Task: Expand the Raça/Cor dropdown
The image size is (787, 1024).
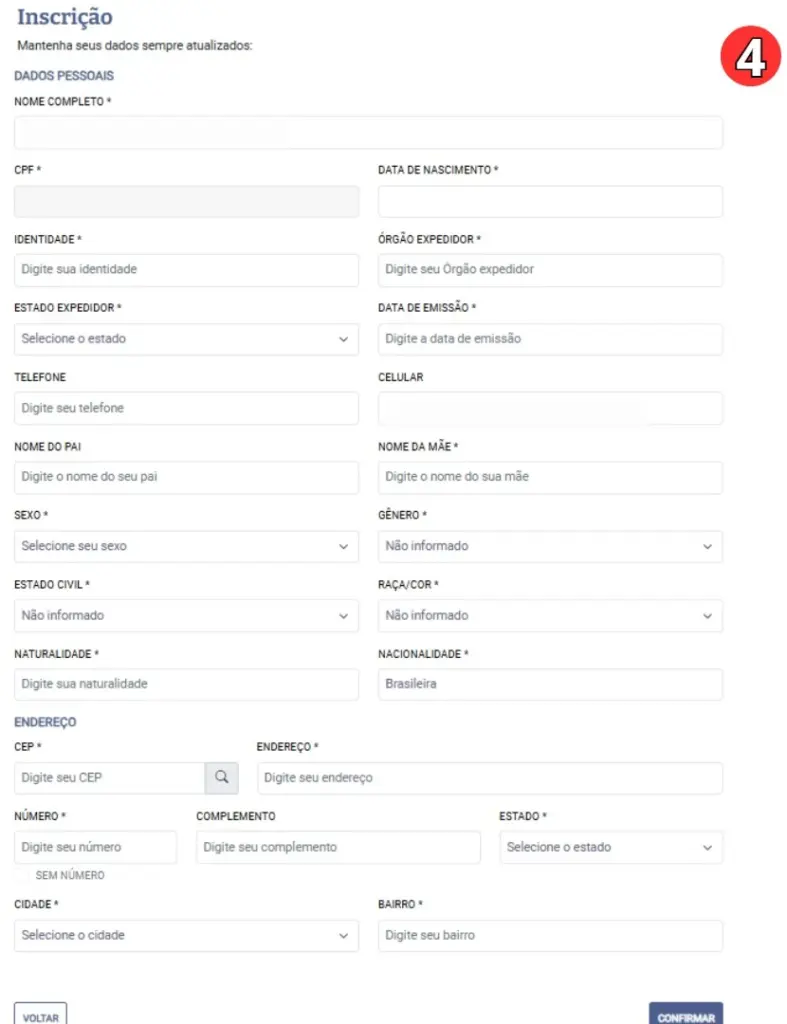Action: coord(550,616)
